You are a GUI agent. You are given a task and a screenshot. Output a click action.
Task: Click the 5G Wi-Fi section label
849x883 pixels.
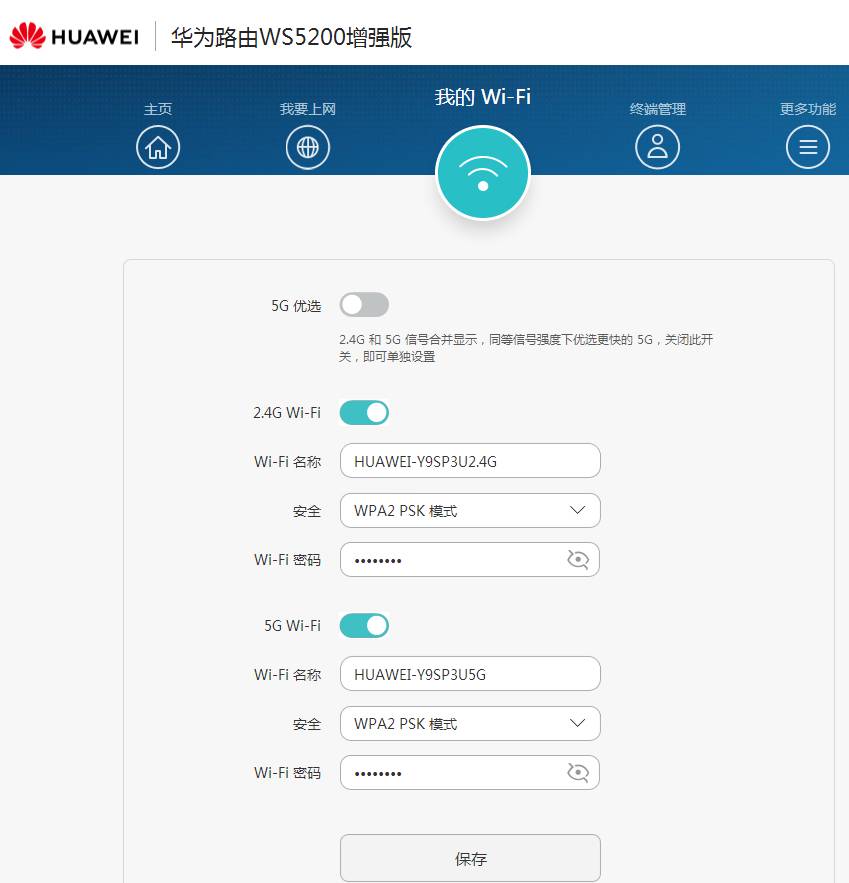pos(293,626)
